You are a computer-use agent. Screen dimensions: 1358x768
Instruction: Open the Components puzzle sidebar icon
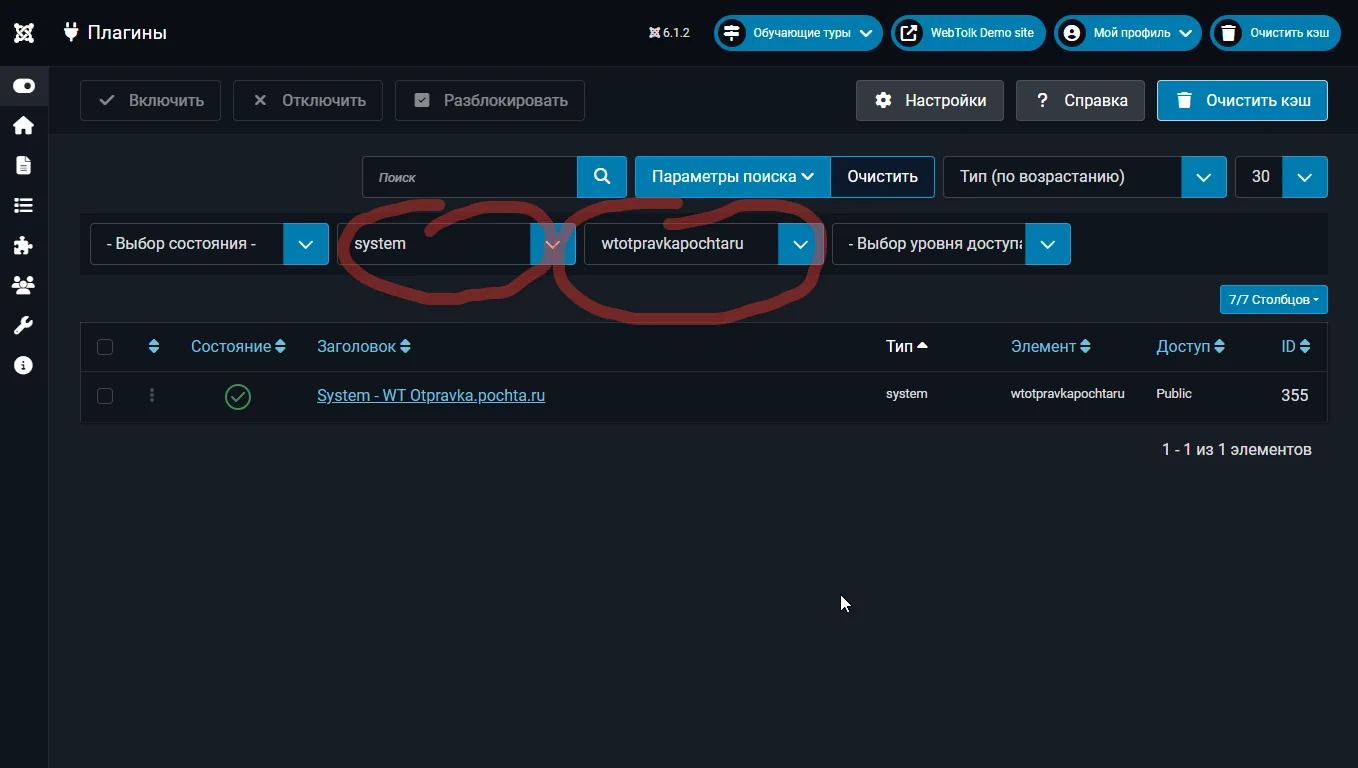(x=23, y=246)
